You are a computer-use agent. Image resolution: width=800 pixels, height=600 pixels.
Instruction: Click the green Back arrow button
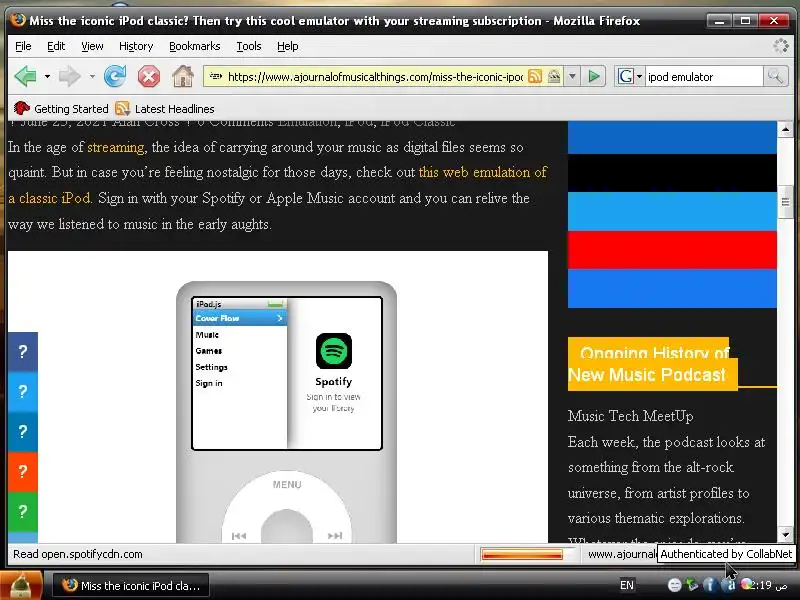(x=26, y=77)
